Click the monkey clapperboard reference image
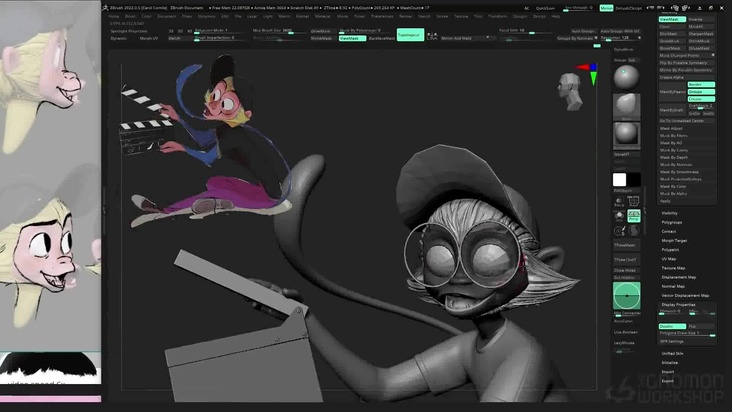Image resolution: width=732 pixels, height=412 pixels. click(205, 140)
